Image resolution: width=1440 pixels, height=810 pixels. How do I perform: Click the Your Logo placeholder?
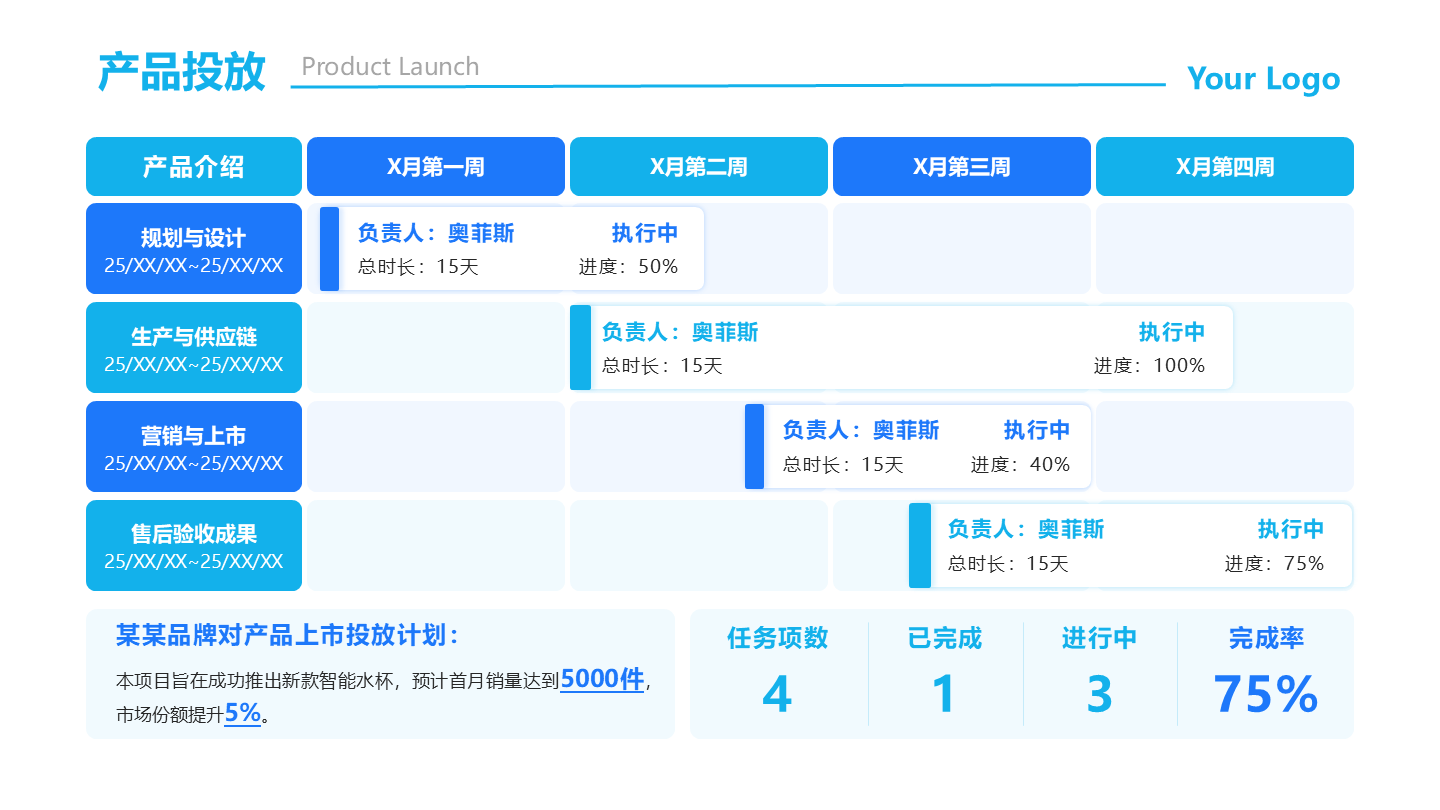pos(1263,79)
